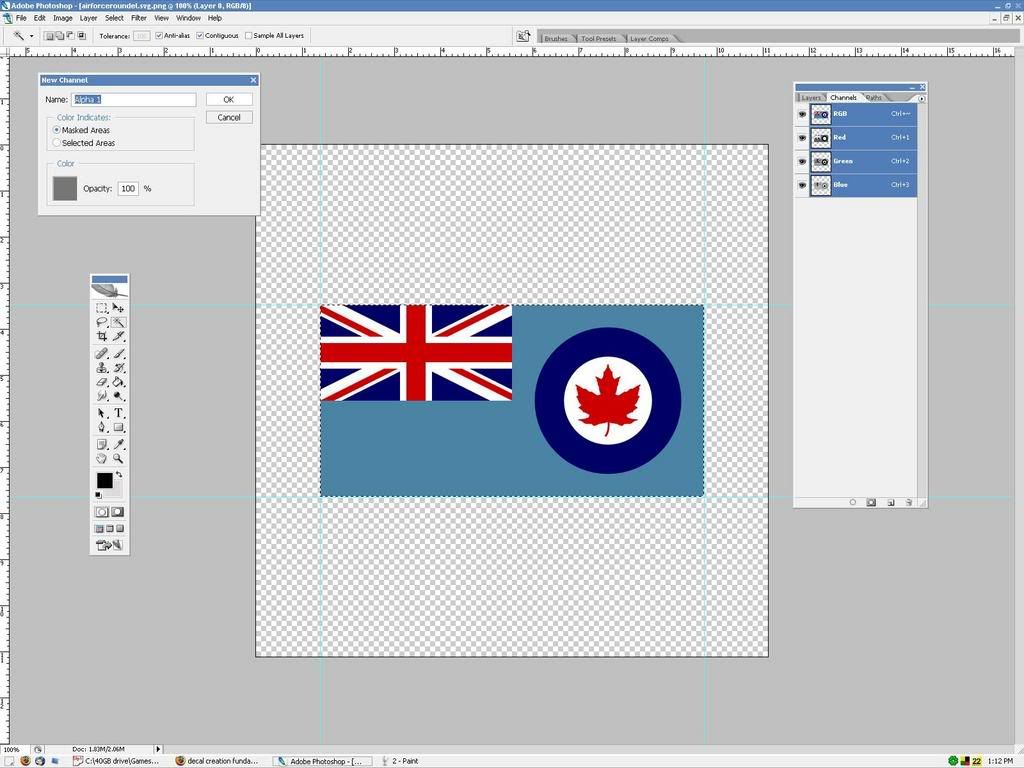Viewport: 1024px width, 768px height.
Task: Open the Filter menu
Action: pyautogui.click(x=139, y=18)
